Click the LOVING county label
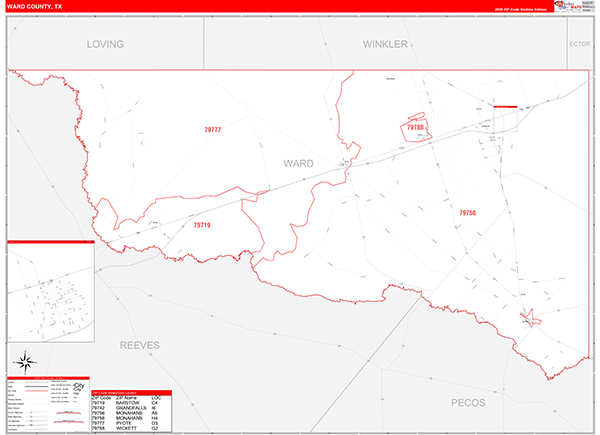Screen dimensions: 600x435 105,44
